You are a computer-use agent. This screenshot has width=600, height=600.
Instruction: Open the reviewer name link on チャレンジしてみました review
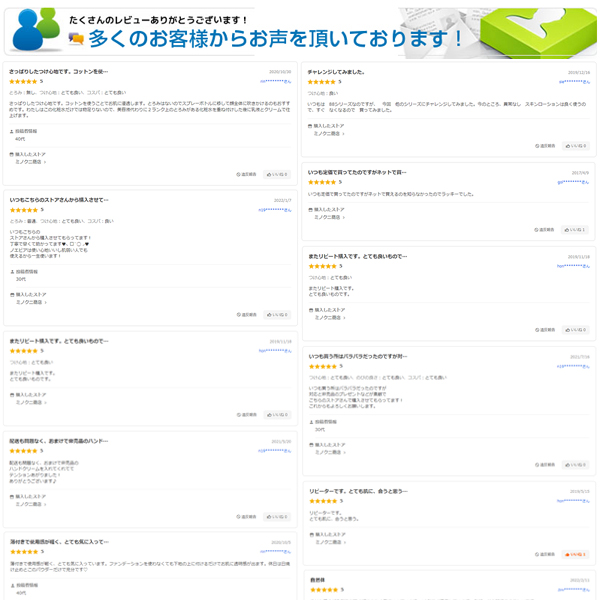tap(573, 81)
